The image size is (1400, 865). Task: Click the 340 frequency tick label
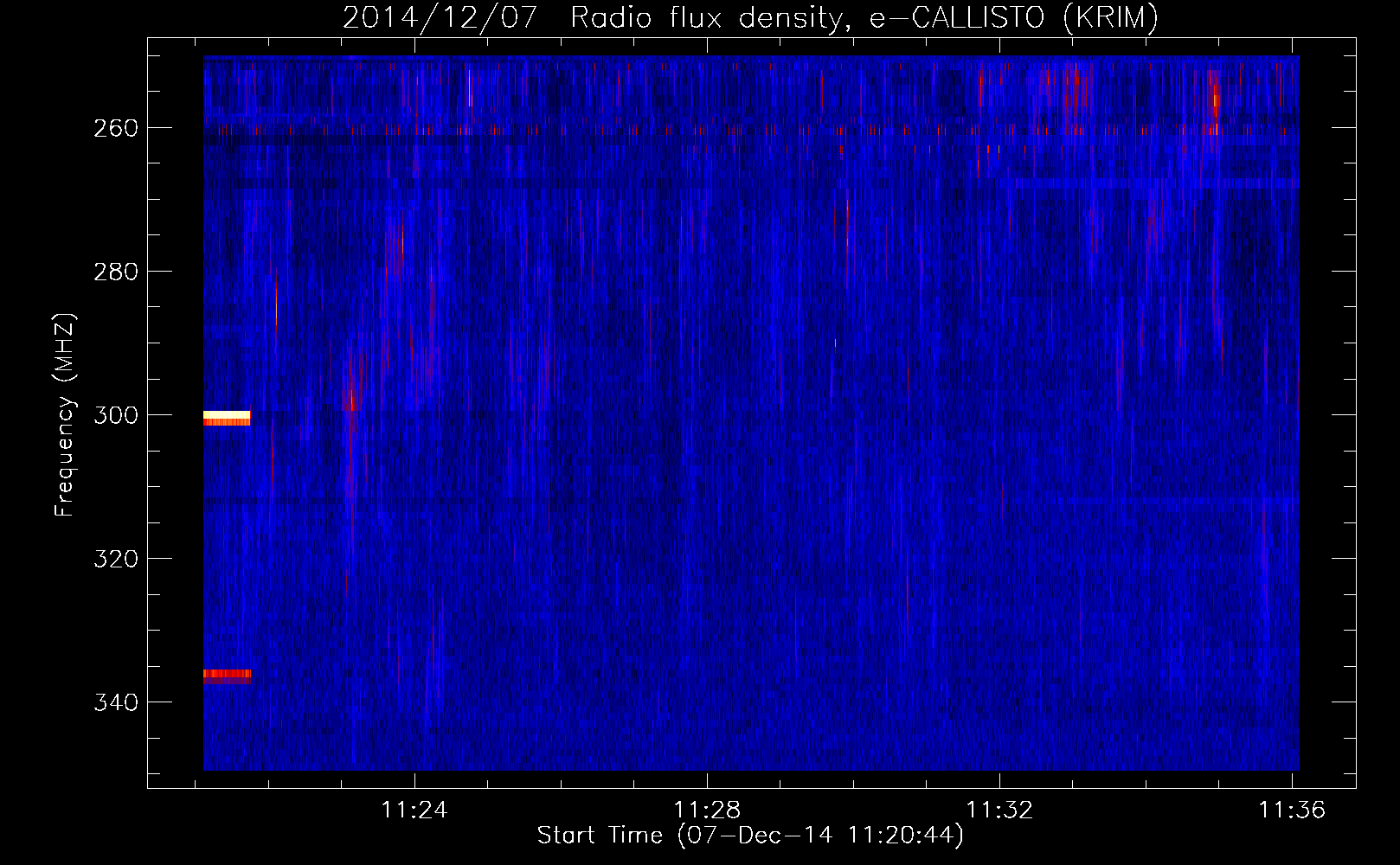[114, 702]
